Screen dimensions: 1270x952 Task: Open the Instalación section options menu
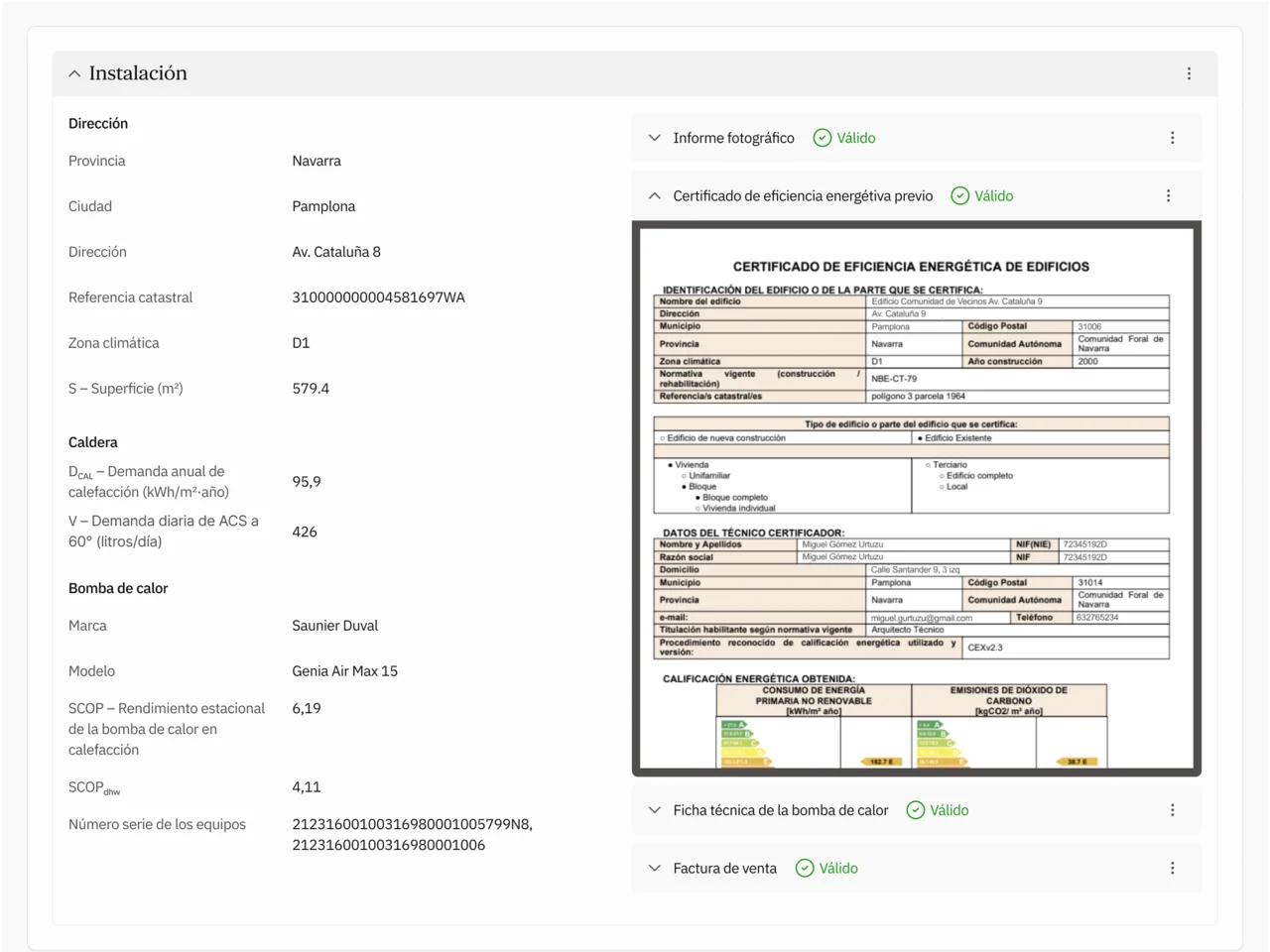pyautogui.click(x=1189, y=73)
